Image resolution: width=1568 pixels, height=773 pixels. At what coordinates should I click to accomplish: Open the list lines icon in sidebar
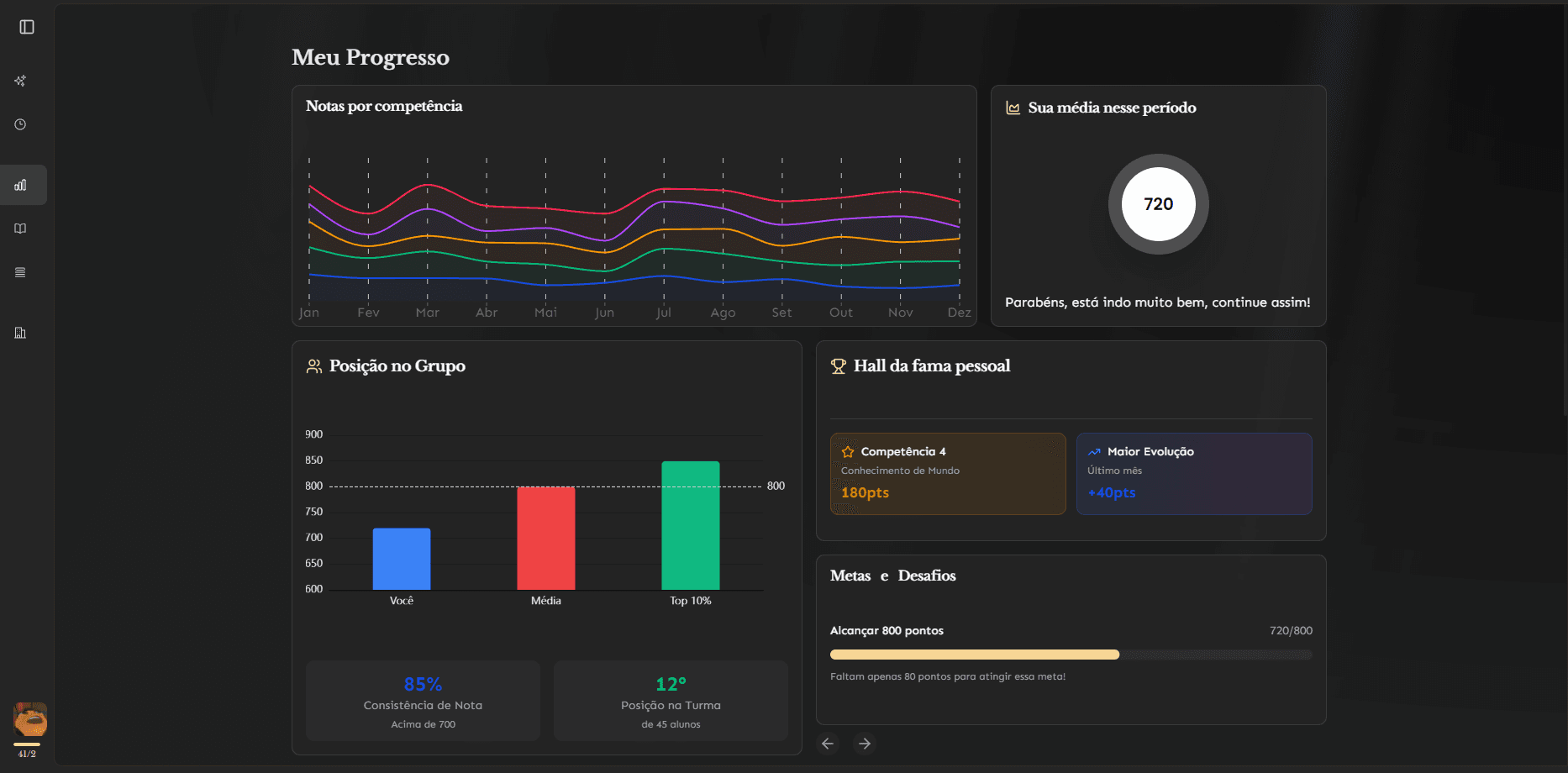(20, 272)
